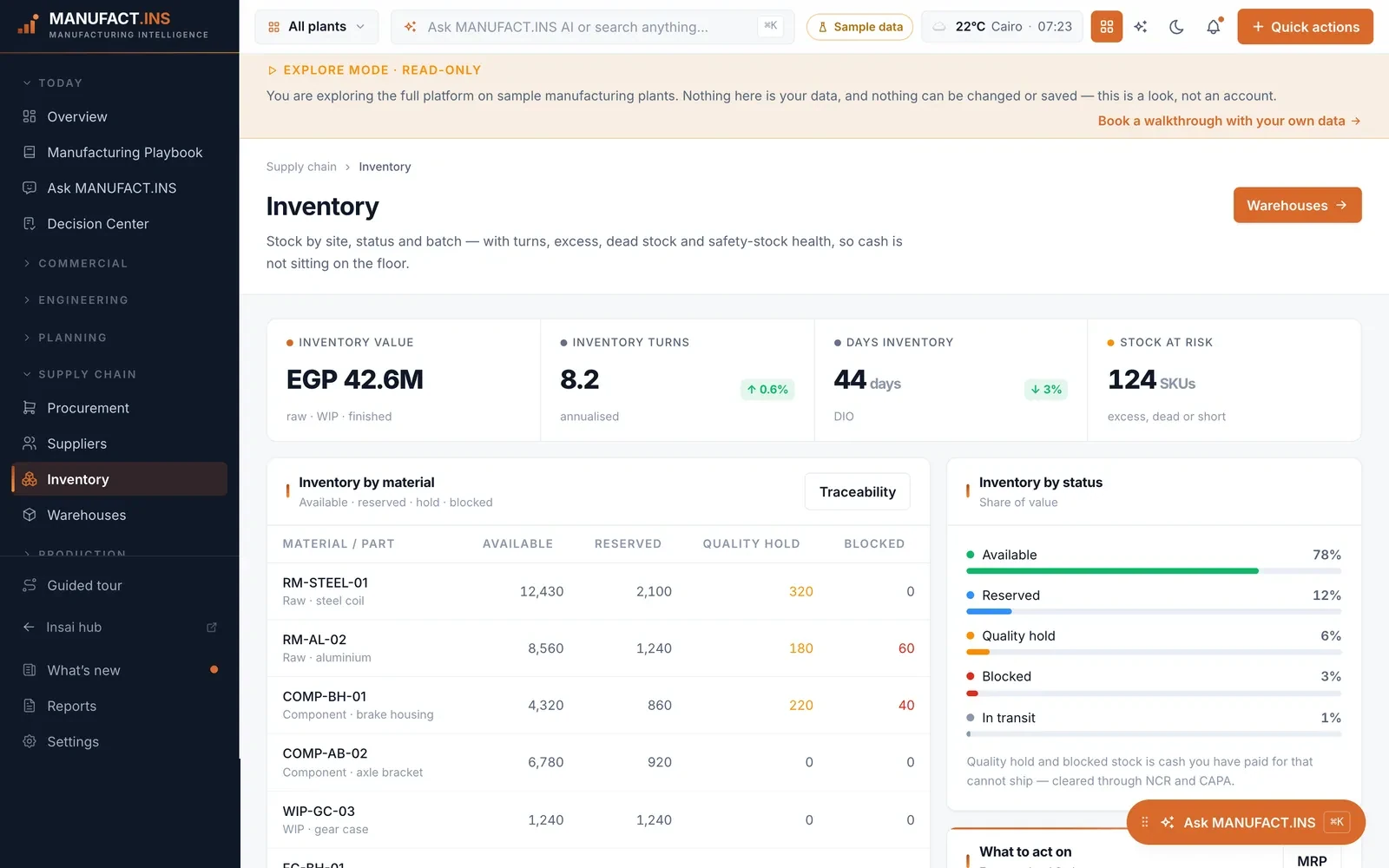The width and height of the screenshot is (1389, 868).
Task: Expand the ENGINEERING sidebar section
Action: click(75, 300)
